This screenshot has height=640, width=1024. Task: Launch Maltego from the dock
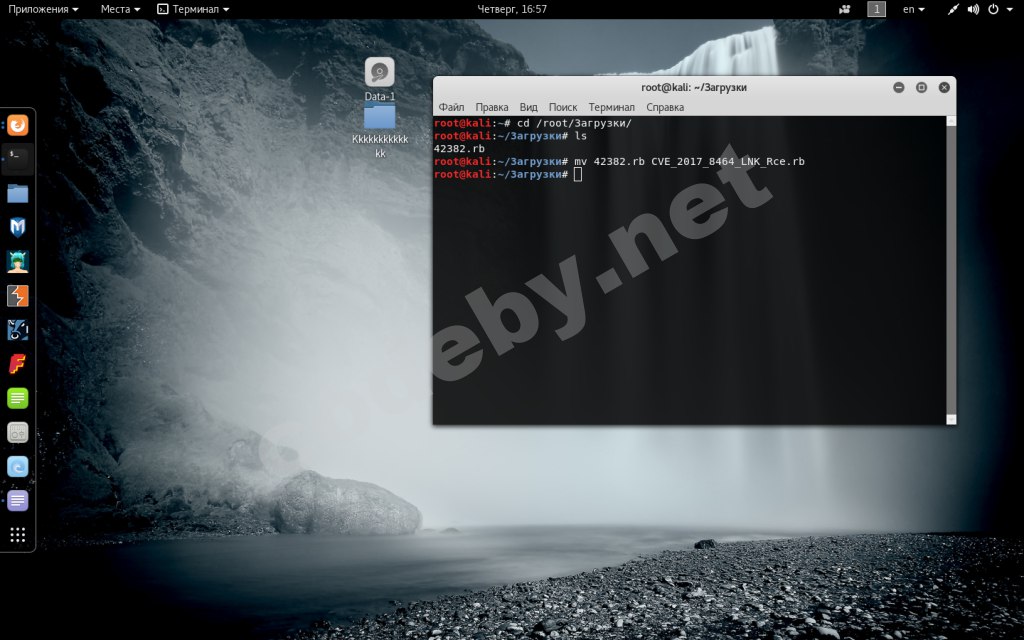click(18, 330)
